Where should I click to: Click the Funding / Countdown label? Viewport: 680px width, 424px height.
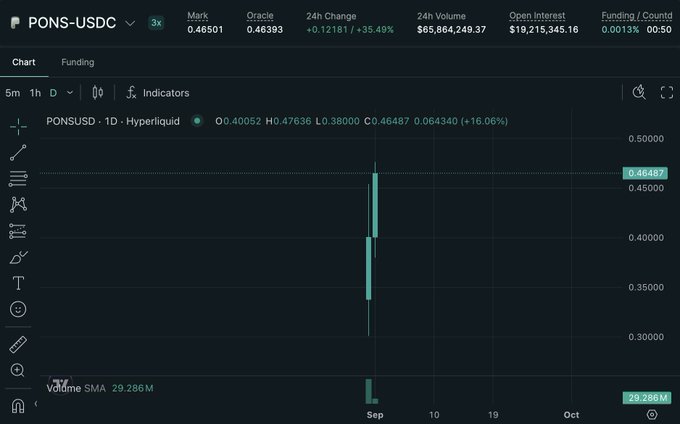637,16
